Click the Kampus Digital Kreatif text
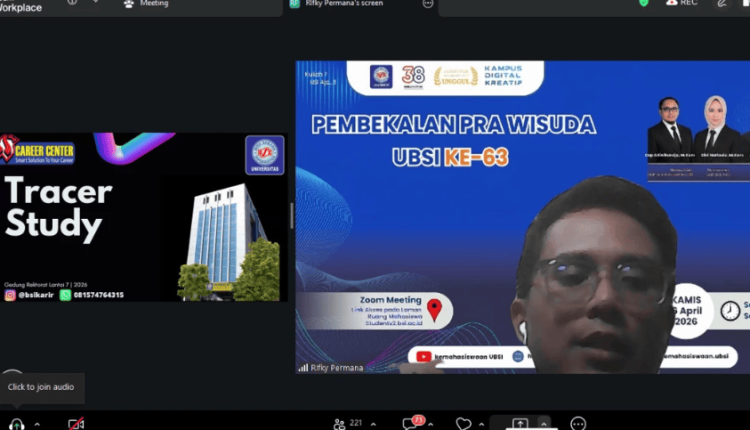Viewport: 750px width, 430px height. (503, 76)
